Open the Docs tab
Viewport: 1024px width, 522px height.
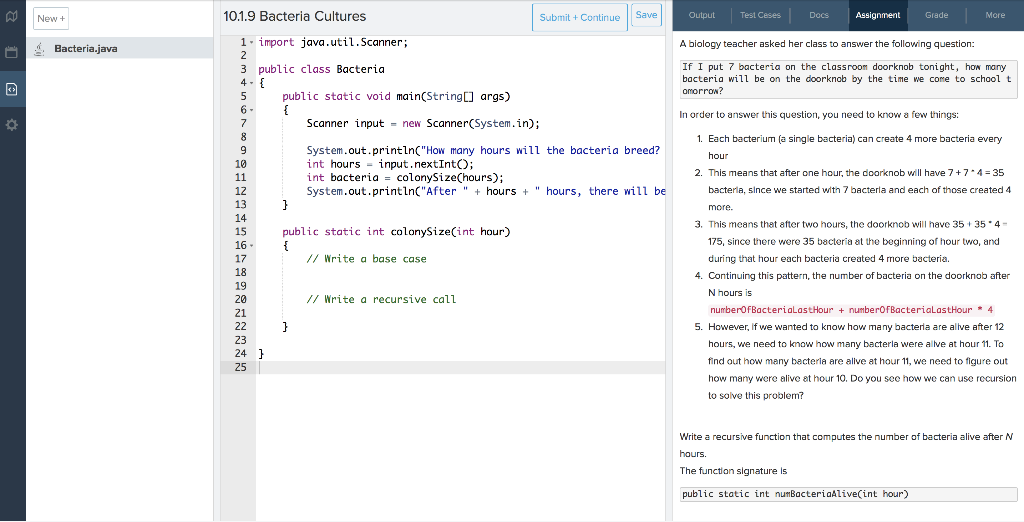(x=818, y=15)
